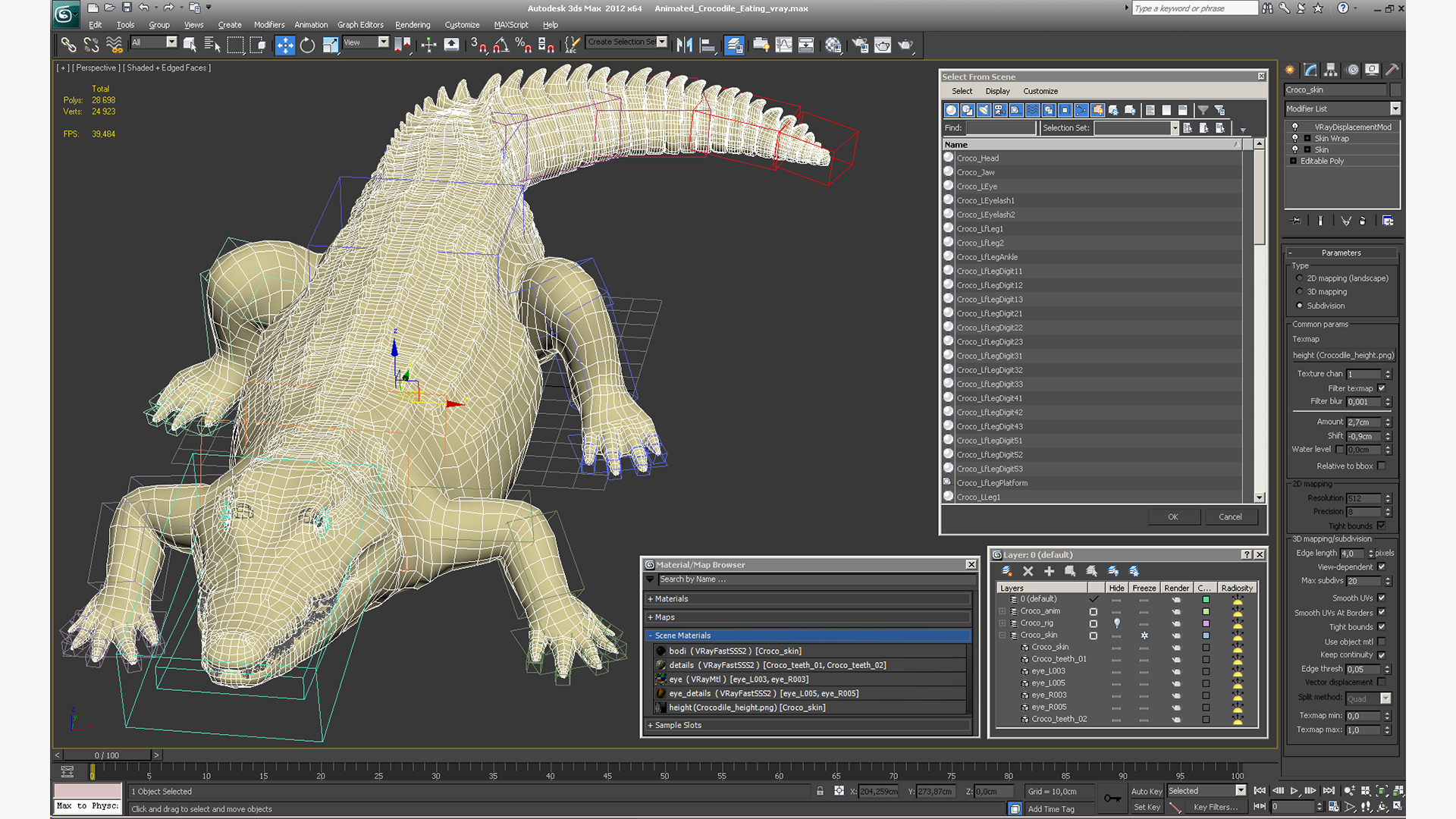This screenshot has width=1456, height=819.
Task: Click Create New Layer icon in Layer dialog
Action: click(x=1007, y=571)
